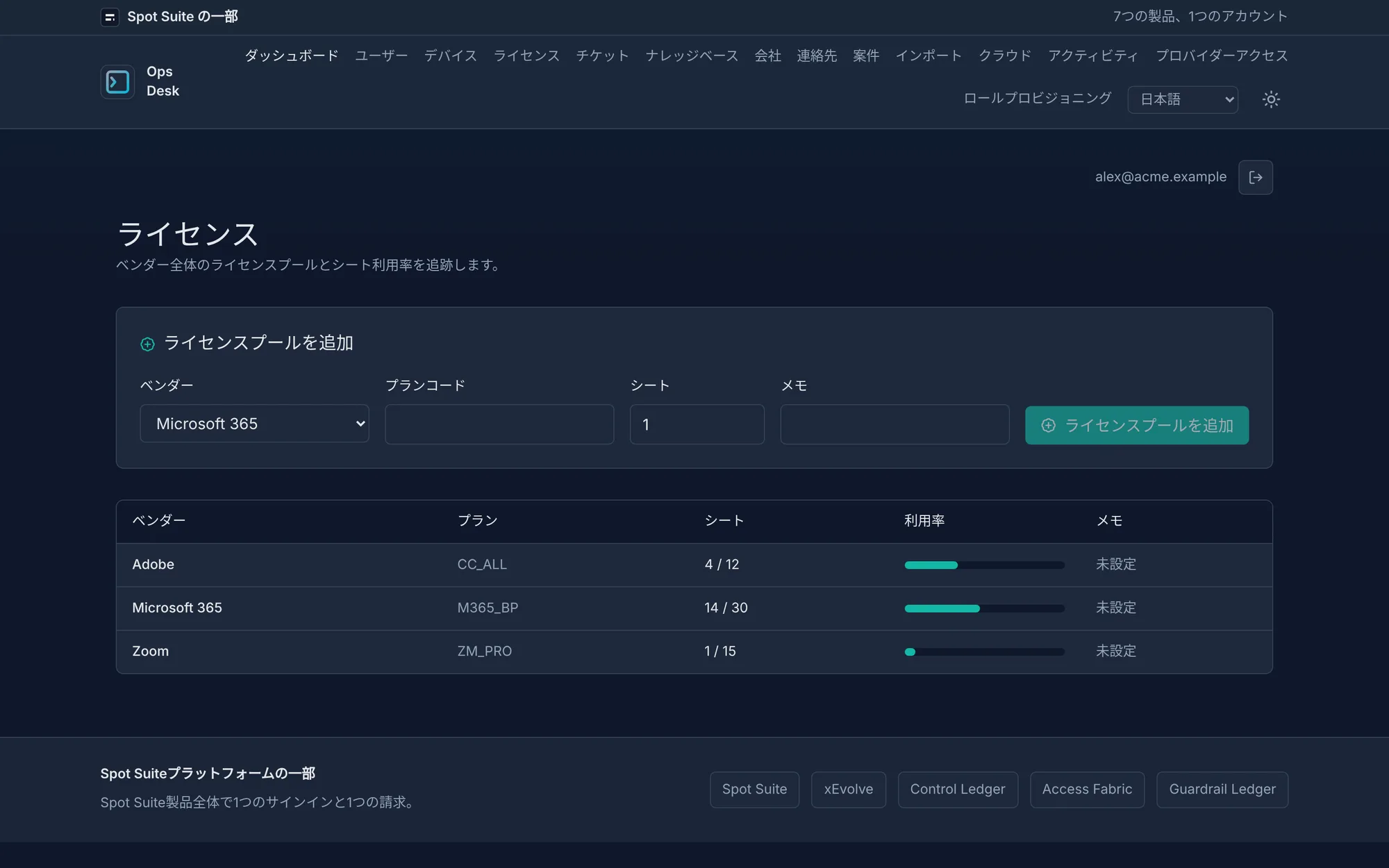
Task: Click 未設定 memo in Microsoft 365 row
Action: [x=1116, y=608]
